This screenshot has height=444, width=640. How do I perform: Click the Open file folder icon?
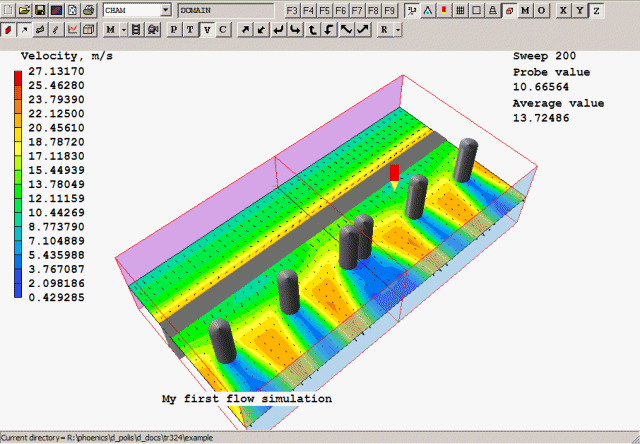tap(23, 10)
